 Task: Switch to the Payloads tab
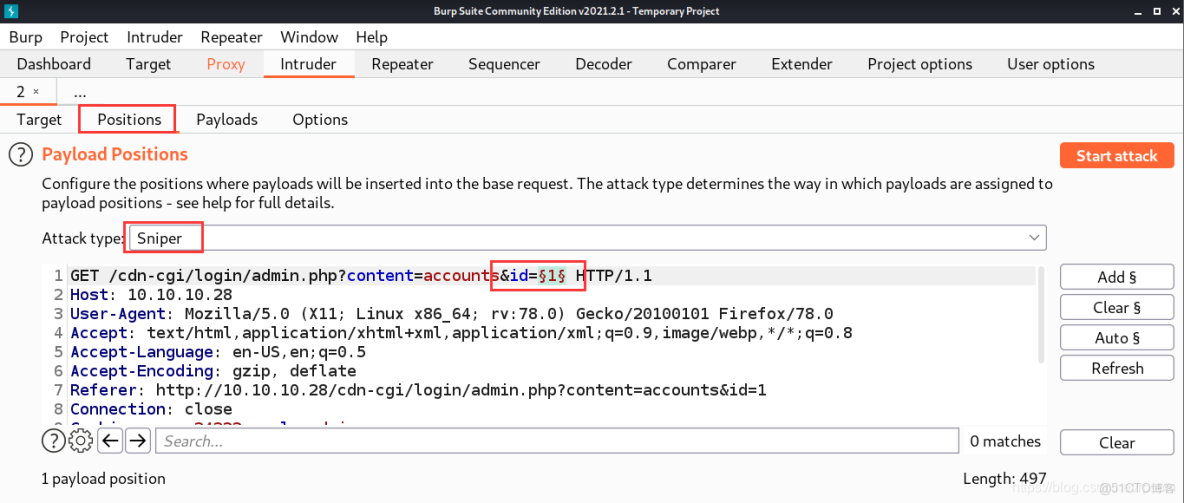pos(227,119)
